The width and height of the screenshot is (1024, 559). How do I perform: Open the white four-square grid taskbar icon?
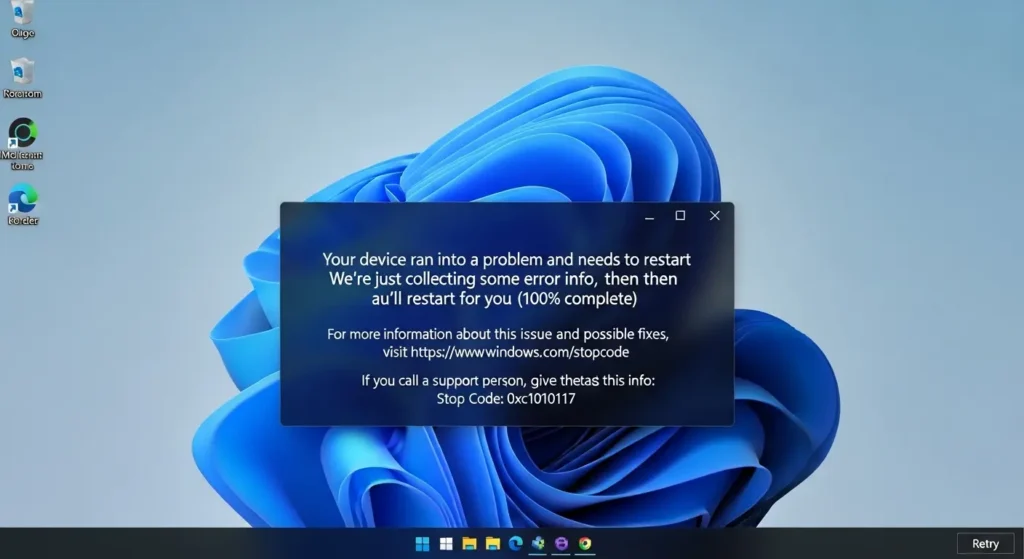click(x=446, y=544)
